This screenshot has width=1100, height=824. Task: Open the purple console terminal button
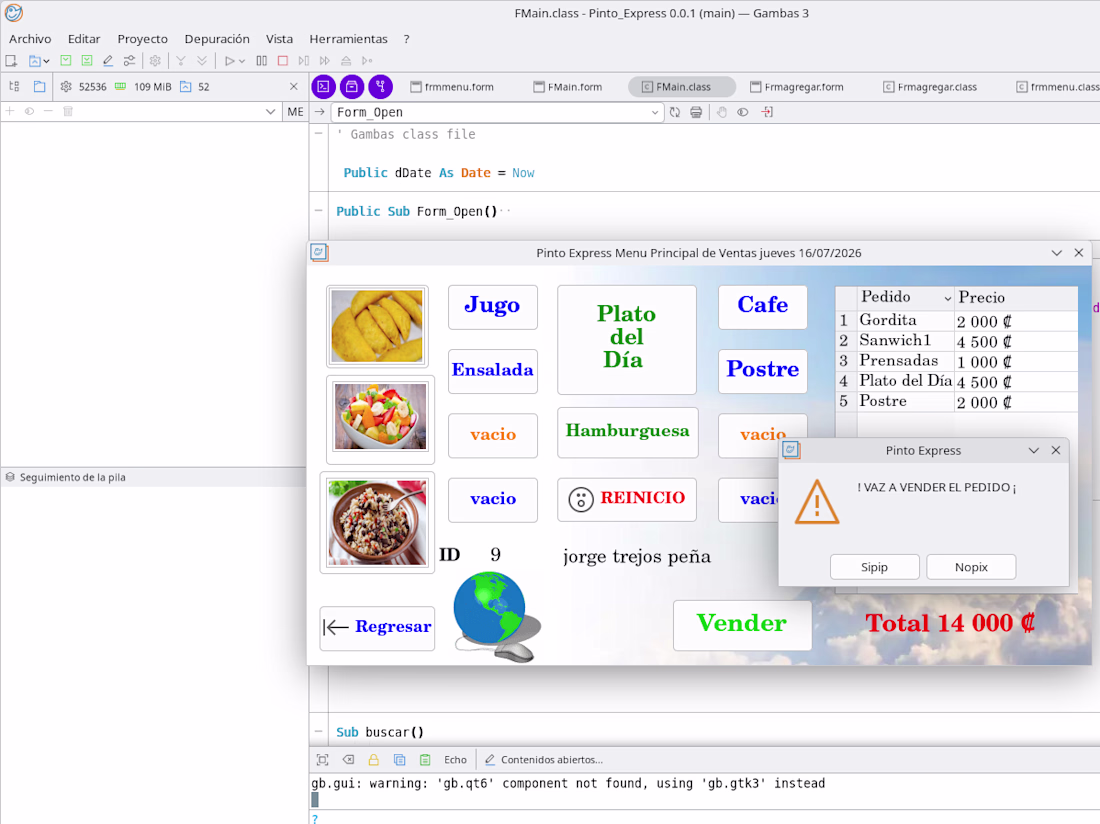tap(323, 86)
